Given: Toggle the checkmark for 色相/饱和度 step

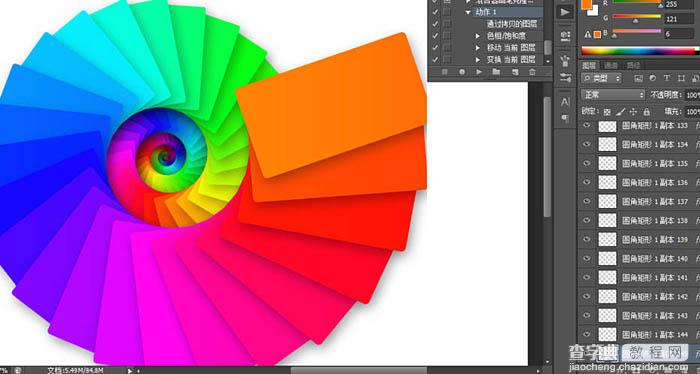Looking at the screenshot, I should pos(435,36).
